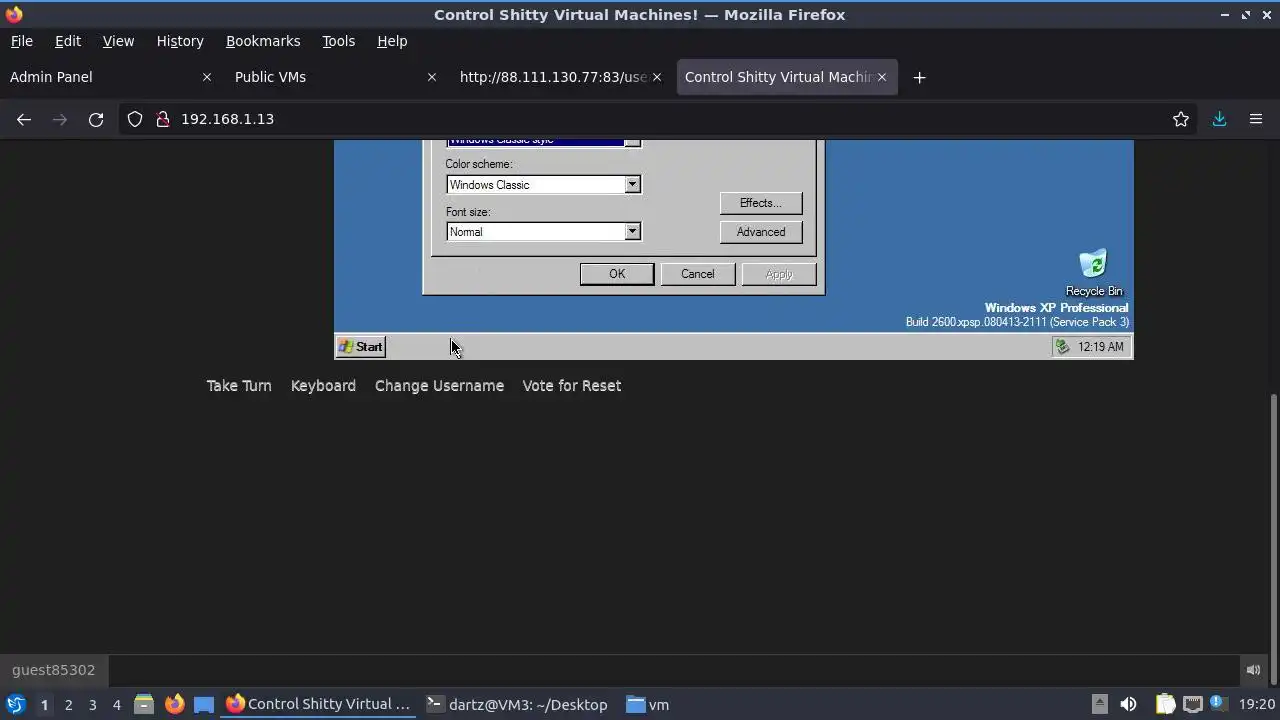Image resolution: width=1280 pixels, height=720 pixels.
Task: Open the History menu
Action: pos(180,41)
